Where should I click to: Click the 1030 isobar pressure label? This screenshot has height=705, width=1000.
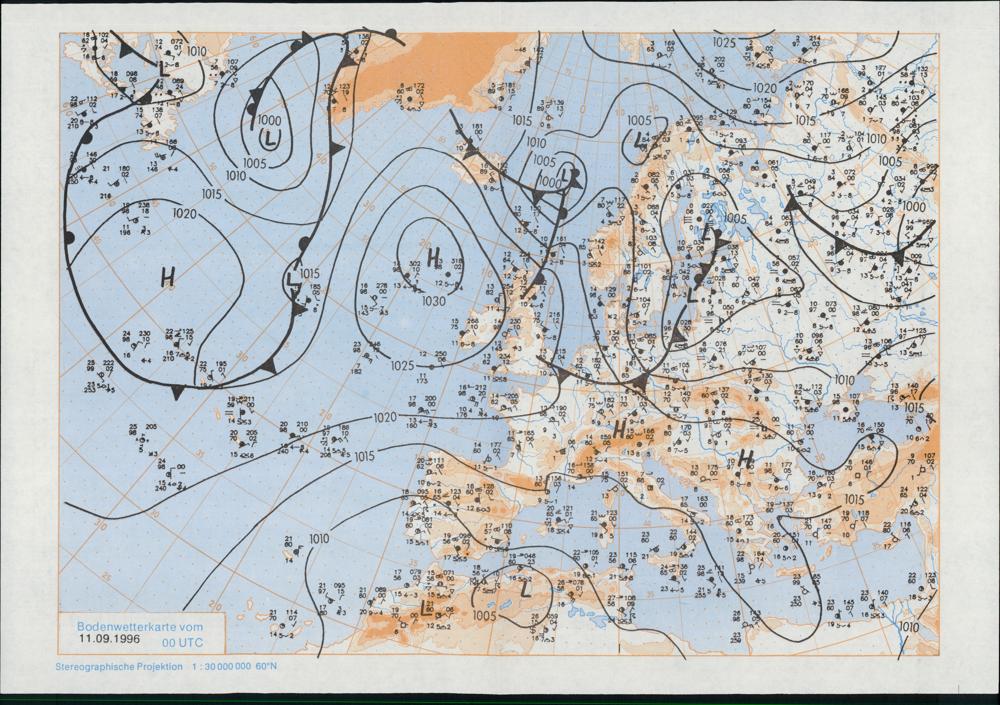coord(433,301)
